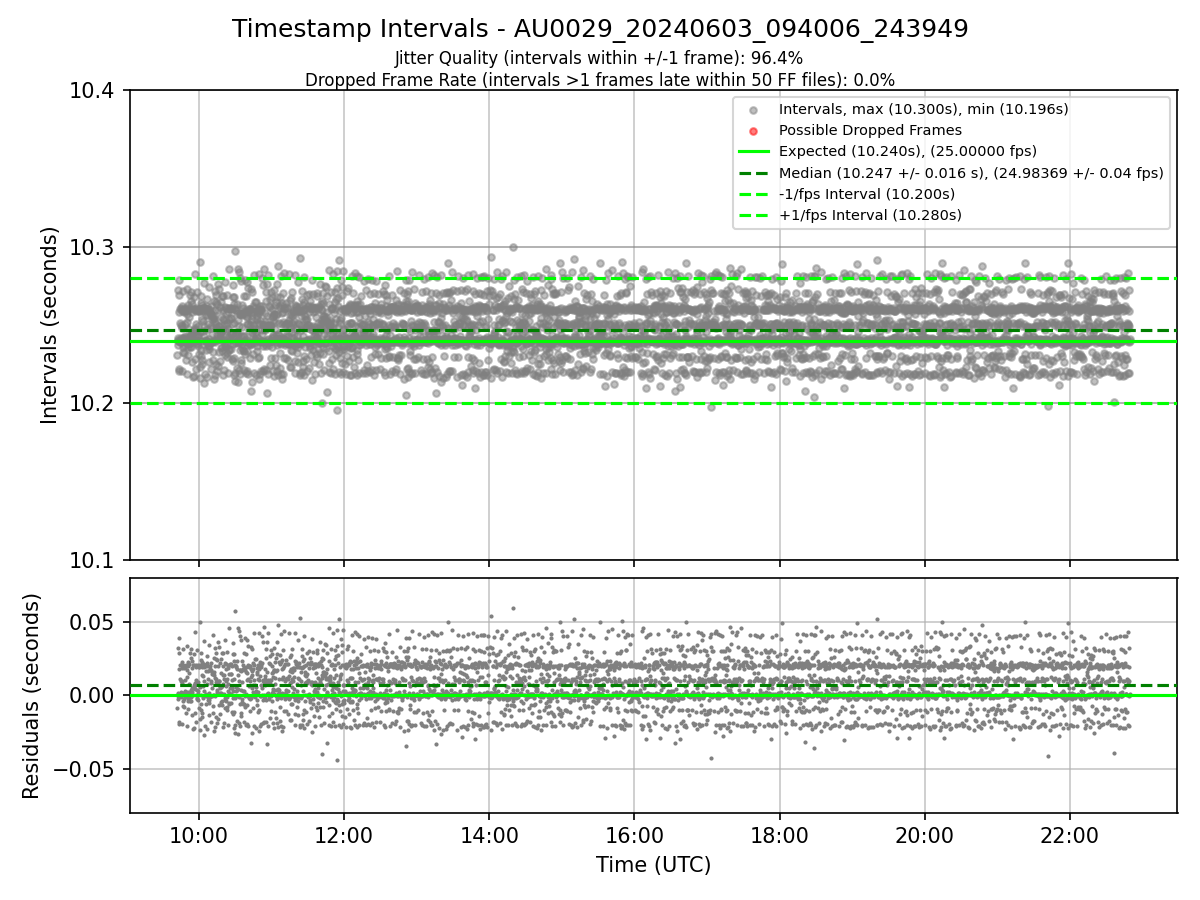Viewport: 1200px width, 900px height.
Task: Select the Dropped Frame Rate 0.0% subtitle line
Action: (x=600, y=80)
